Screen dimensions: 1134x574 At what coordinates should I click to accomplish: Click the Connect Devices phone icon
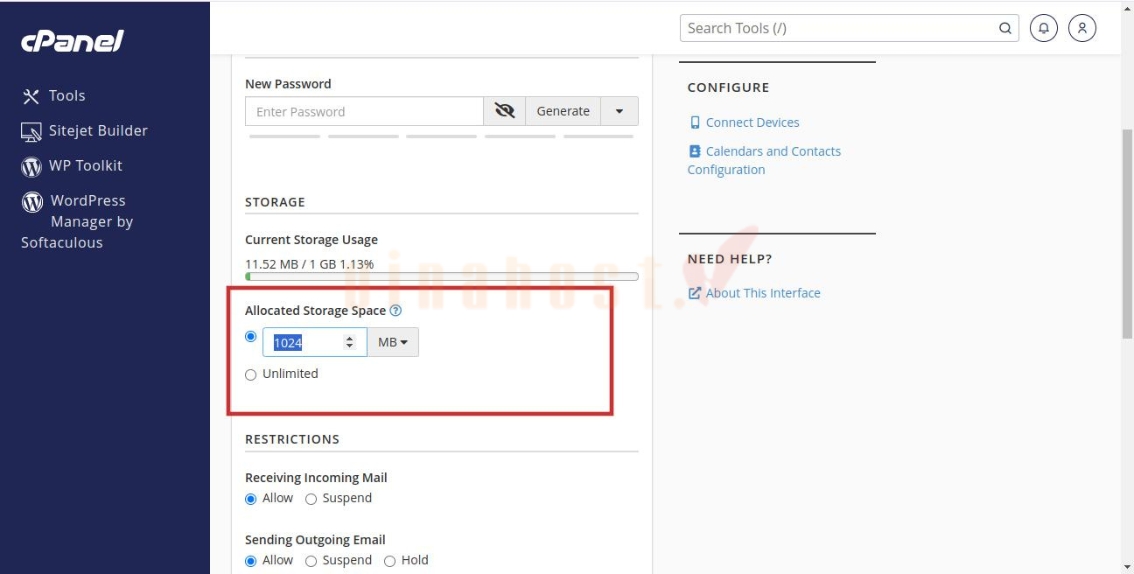coord(695,122)
